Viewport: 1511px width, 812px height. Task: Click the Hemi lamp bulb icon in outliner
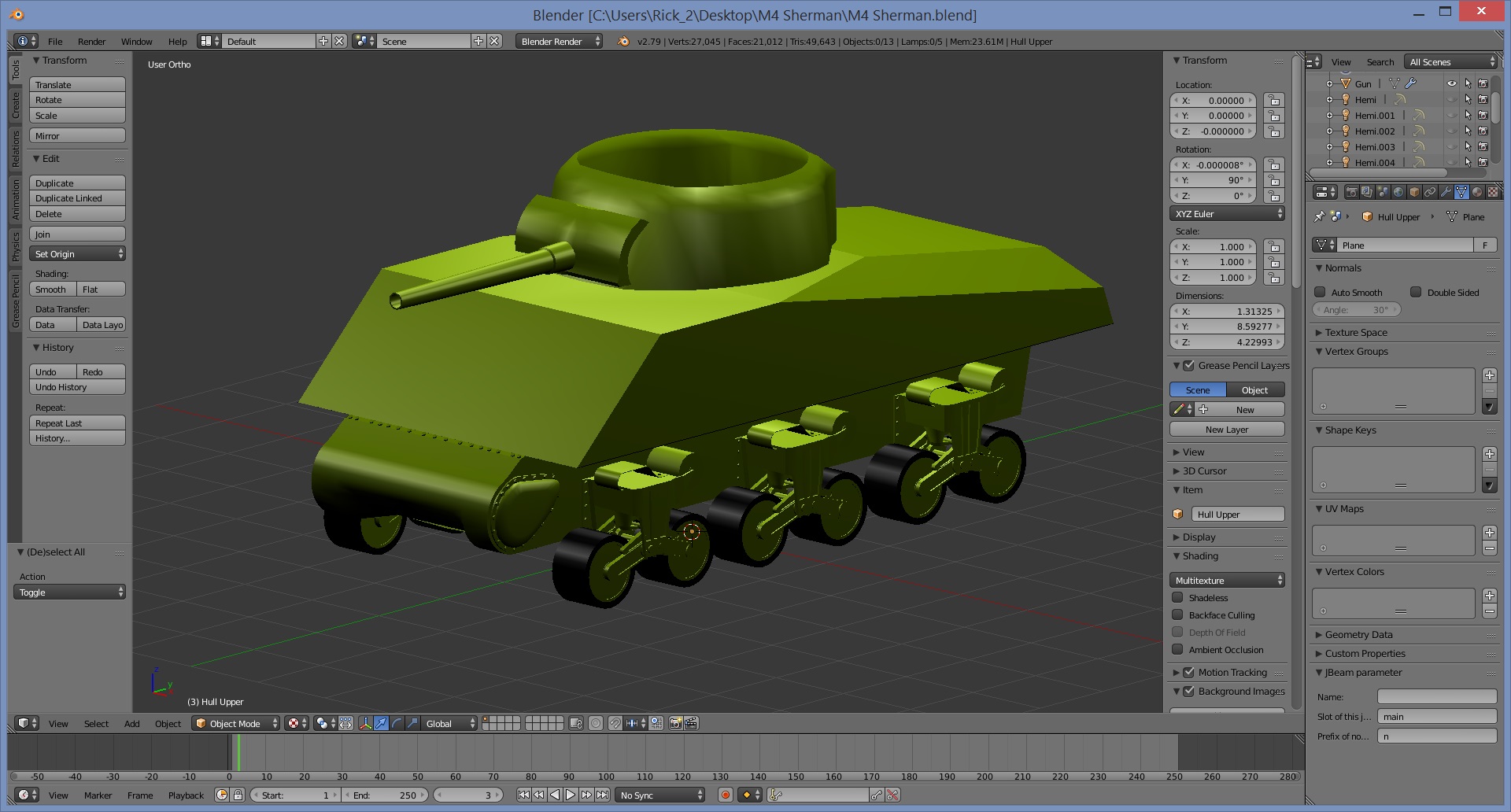[1346, 99]
